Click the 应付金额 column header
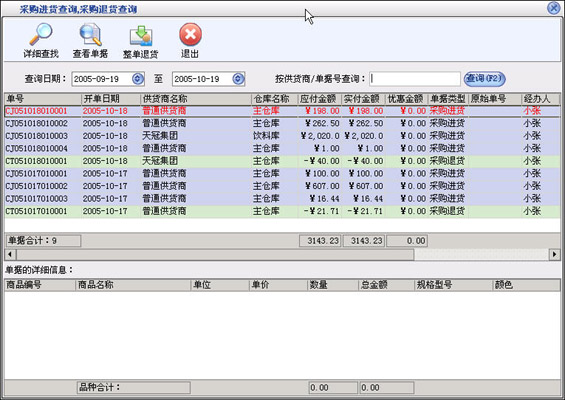Screen dimensions: 565x400 click(x=320, y=99)
